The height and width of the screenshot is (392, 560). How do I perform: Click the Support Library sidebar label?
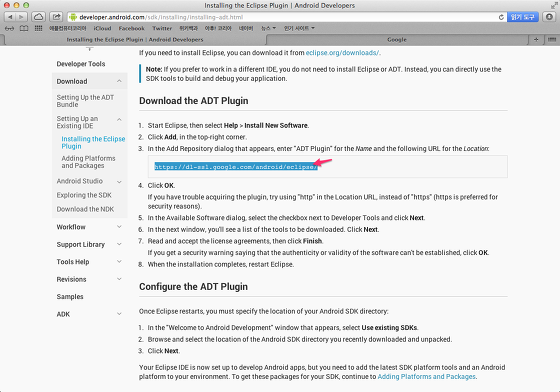[x=80, y=245]
